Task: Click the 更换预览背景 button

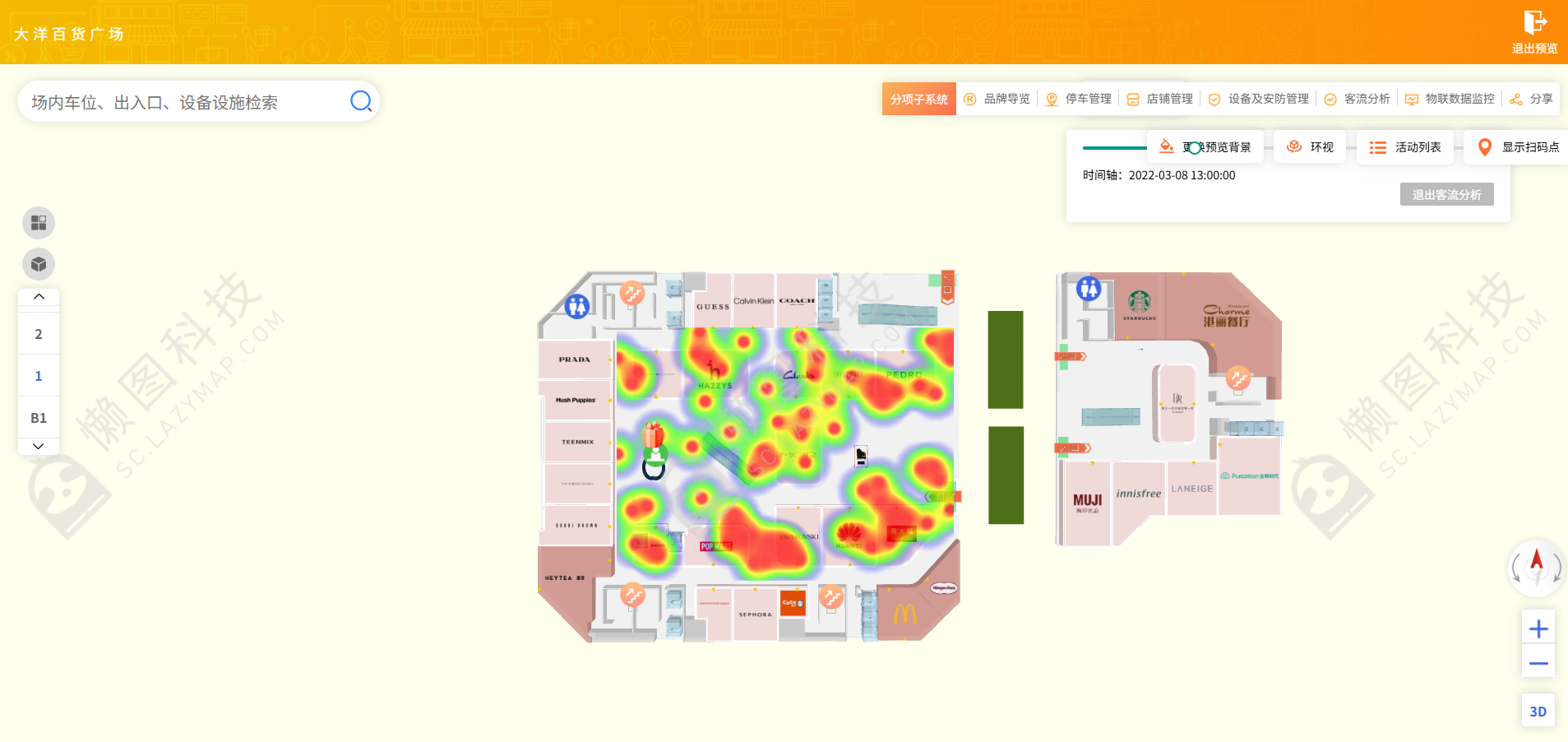Action: pyautogui.click(x=1205, y=147)
